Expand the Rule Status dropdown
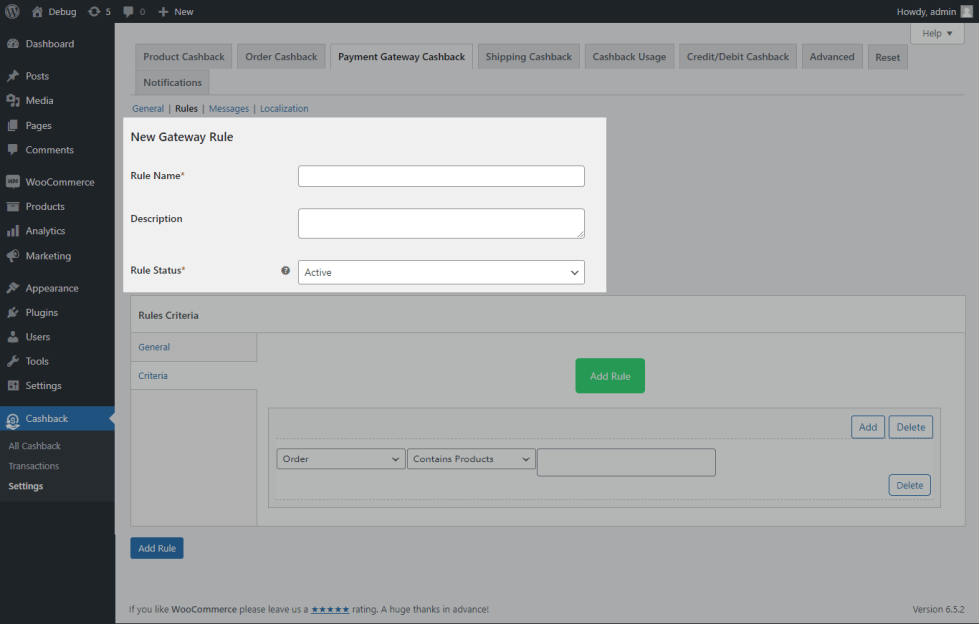This screenshot has height=624, width=979. point(441,272)
